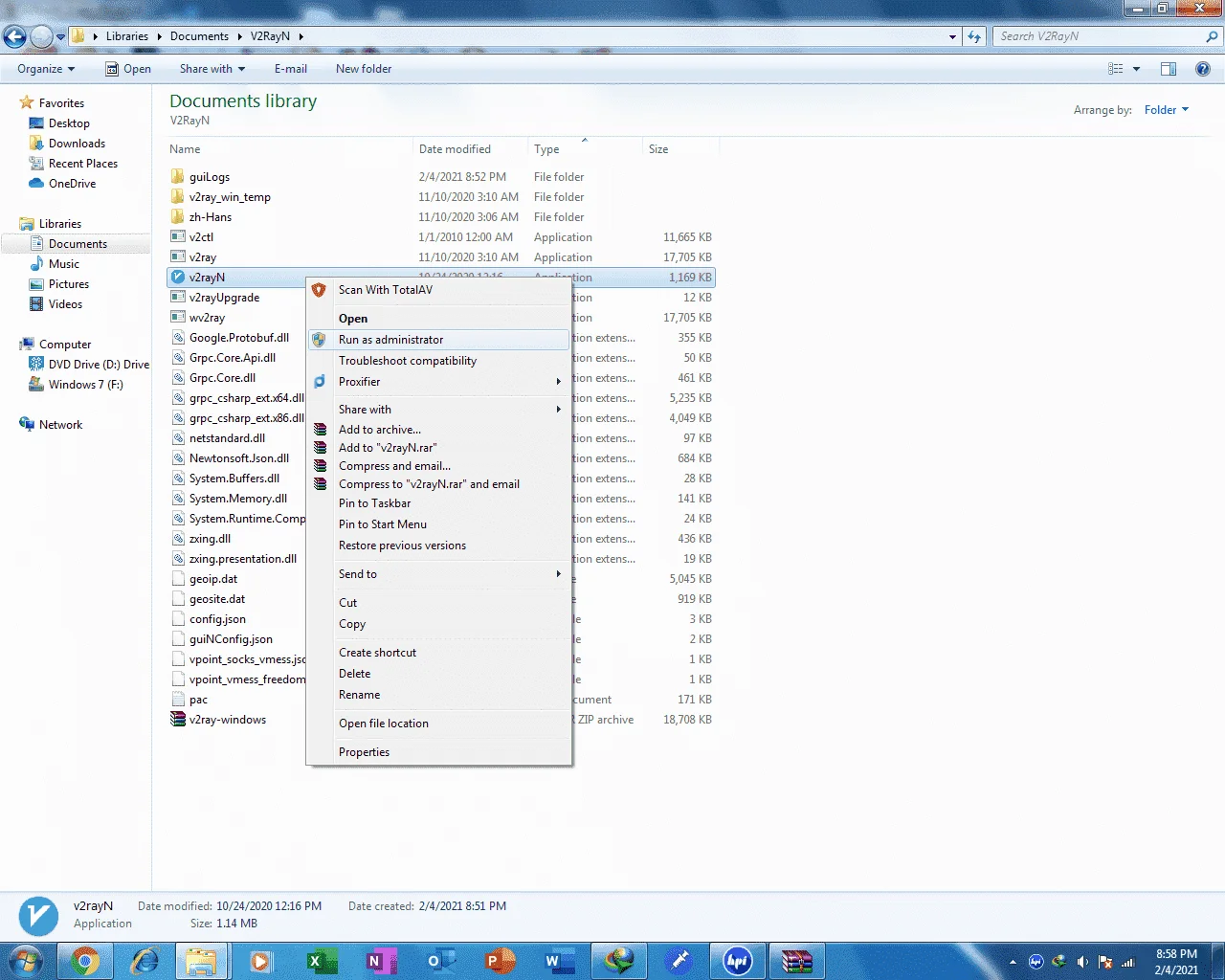Image resolution: width=1225 pixels, height=980 pixels.
Task: Click the TotalAV shield icon in context menu
Action: point(320,290)
